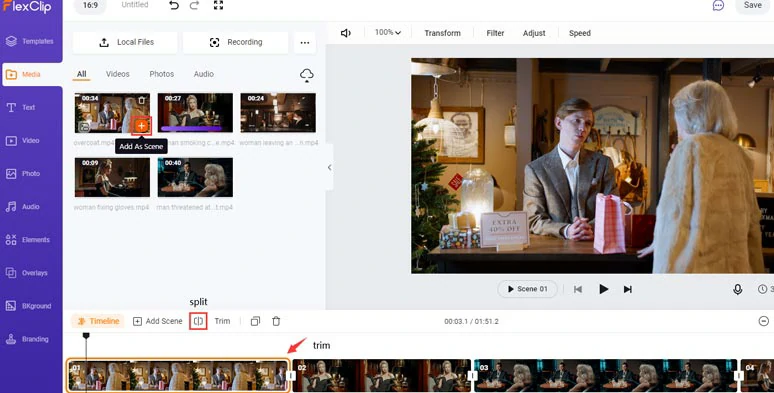Upload from Local Files

pyautogui.click(x=125, y=42)
